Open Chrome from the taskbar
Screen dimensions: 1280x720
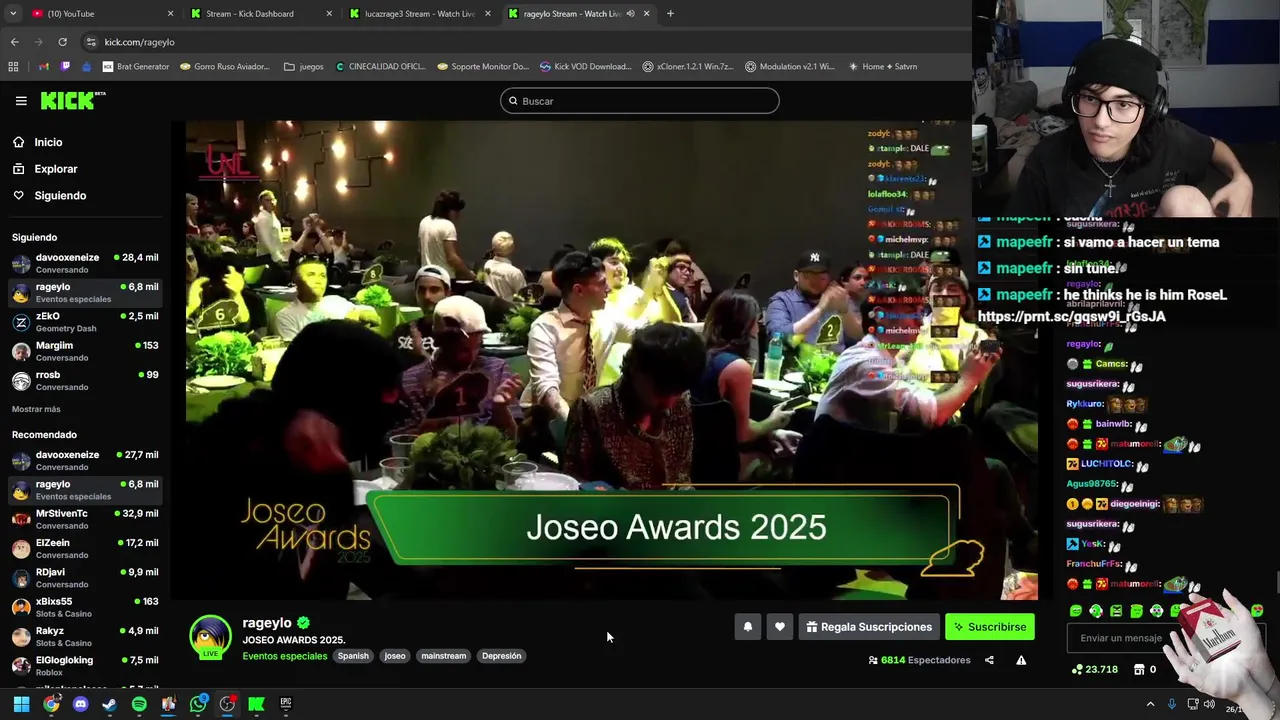click(x=51, y=704)
